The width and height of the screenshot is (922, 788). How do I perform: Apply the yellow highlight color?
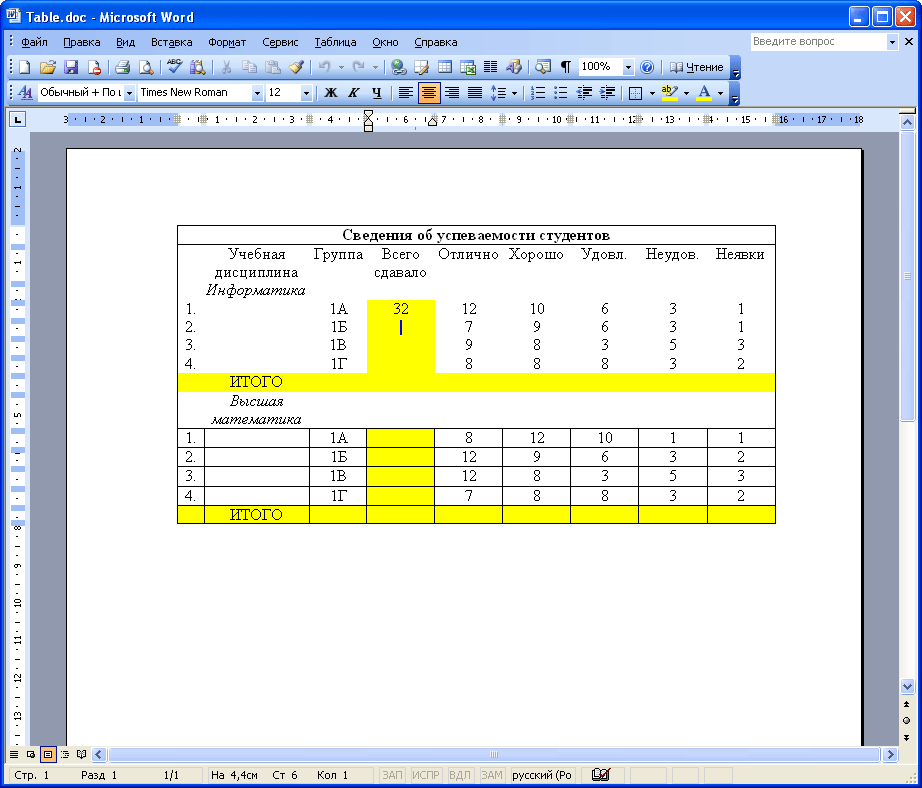pos(670,92)
